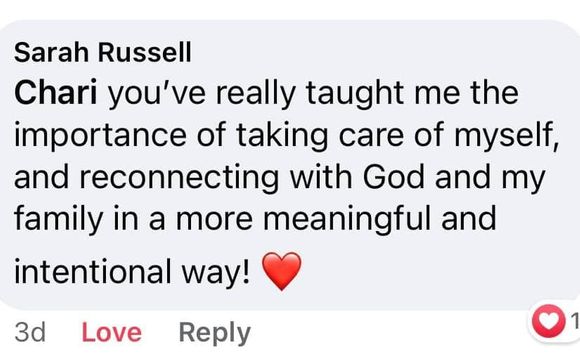Reply to Sarah Russell's comment
Viewport: 580px width, 362px height.
215,333
